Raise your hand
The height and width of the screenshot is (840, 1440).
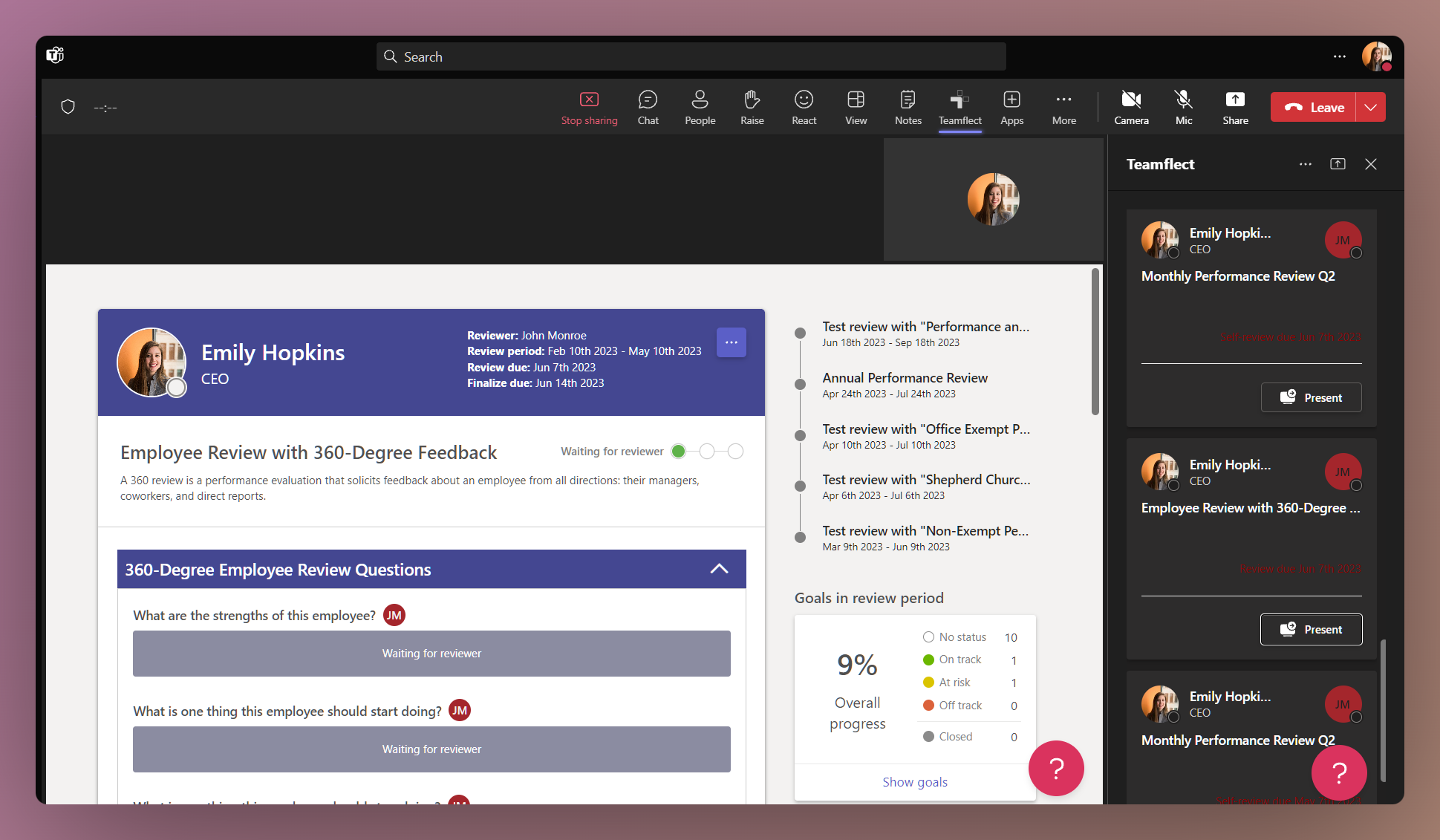[752, 106]
